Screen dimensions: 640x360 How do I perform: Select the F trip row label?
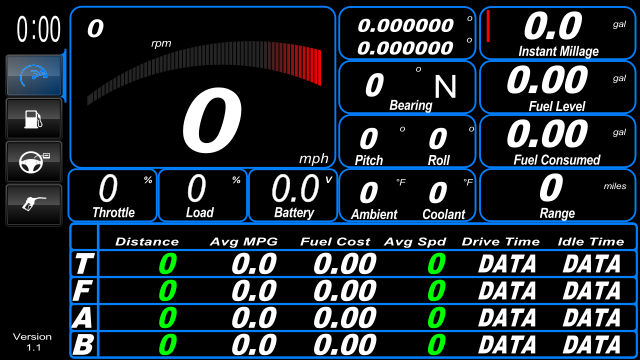(x=82, y=291)
